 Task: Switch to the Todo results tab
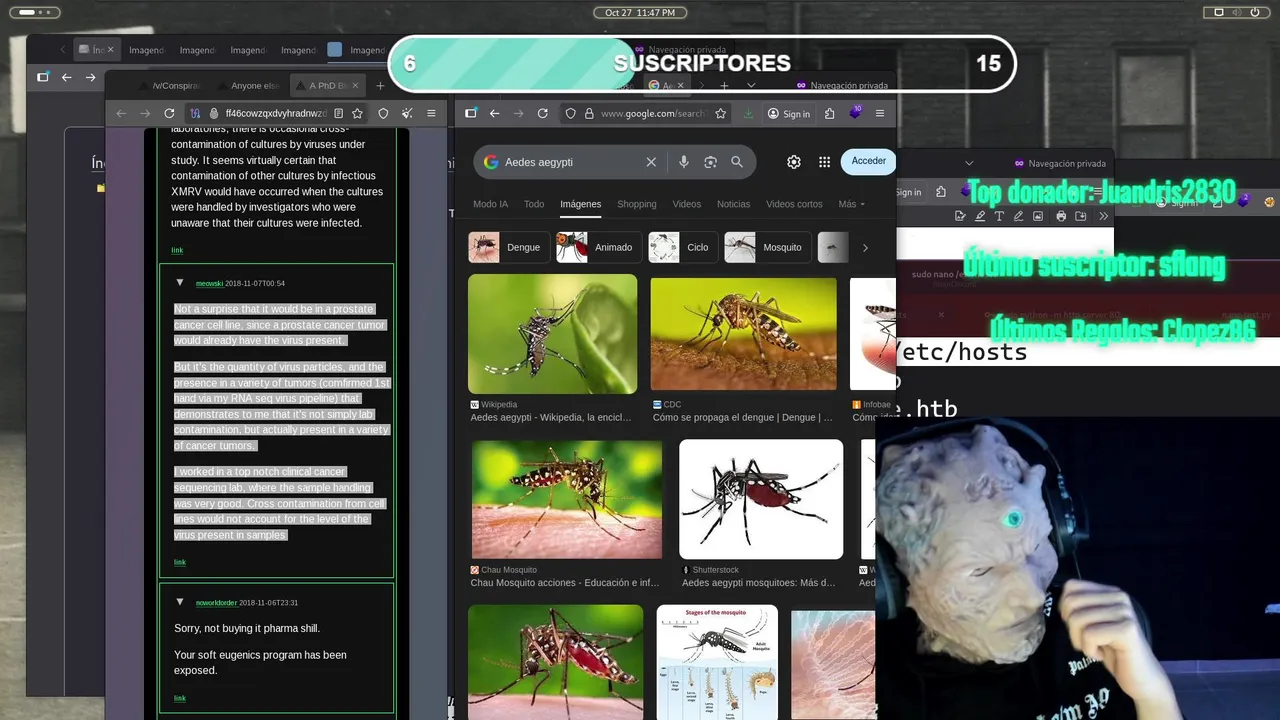[x=534, y=204]
